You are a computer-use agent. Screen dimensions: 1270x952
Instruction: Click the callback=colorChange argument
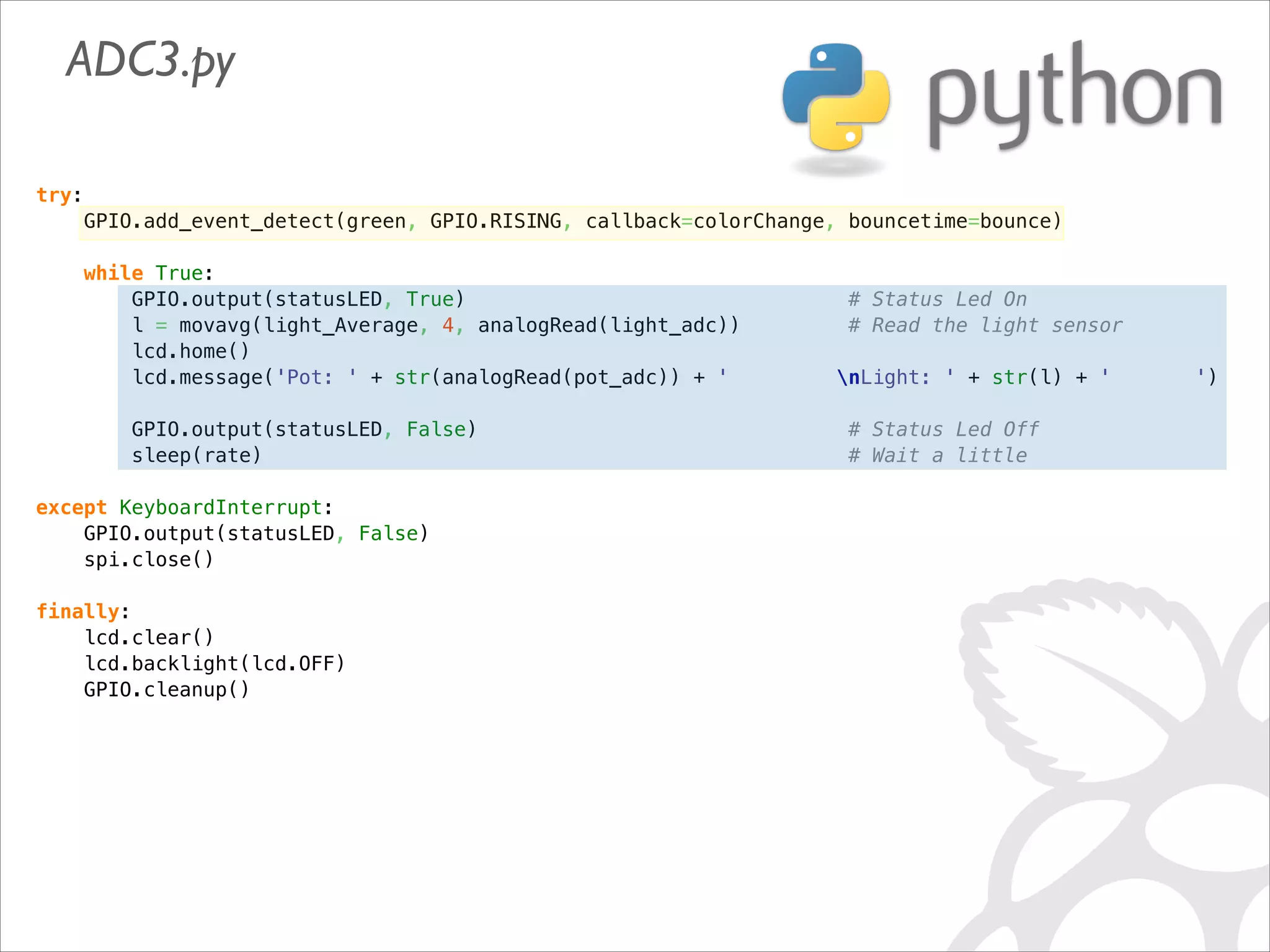coord(704,222)
